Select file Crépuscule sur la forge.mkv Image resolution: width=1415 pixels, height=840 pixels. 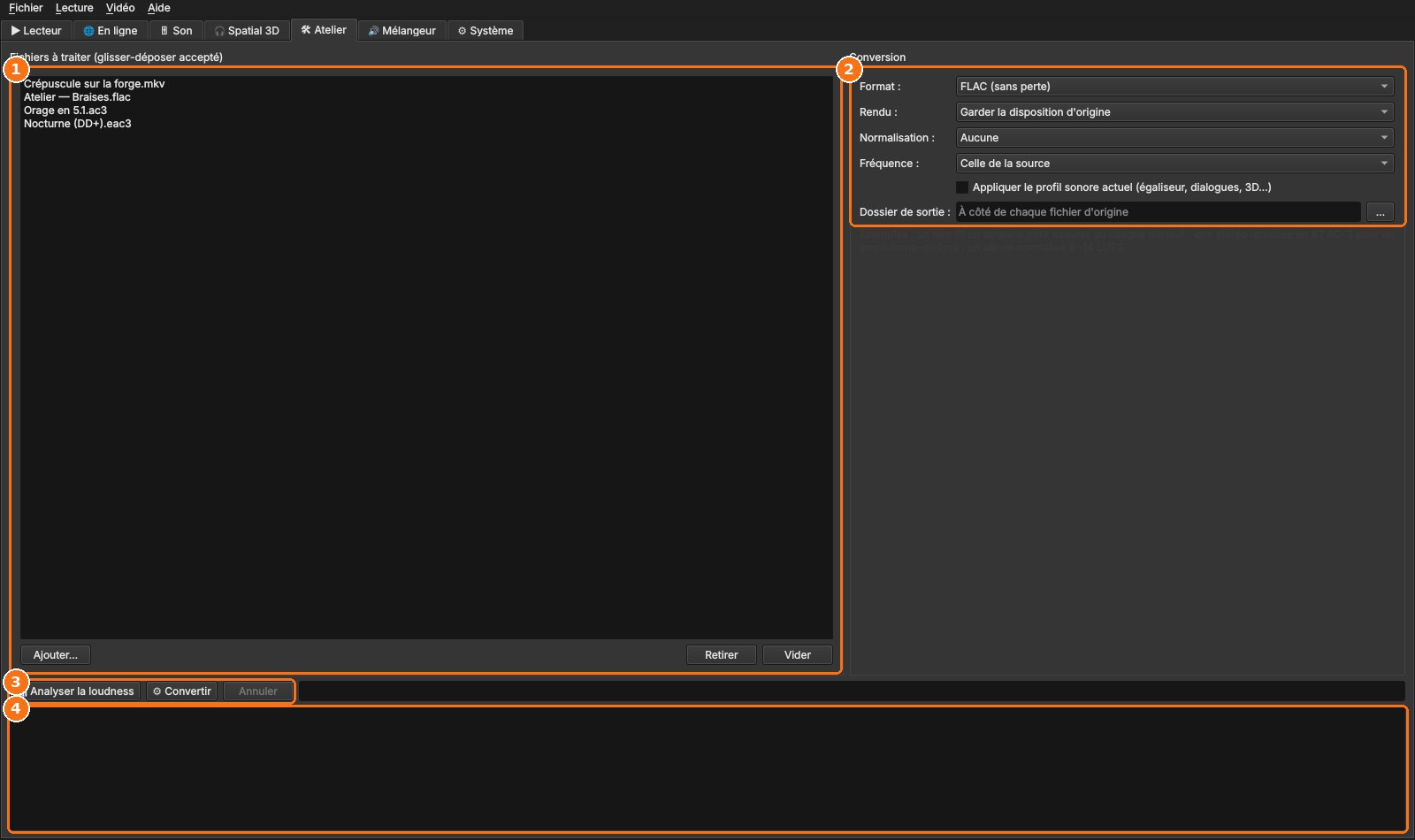(426, 84)
